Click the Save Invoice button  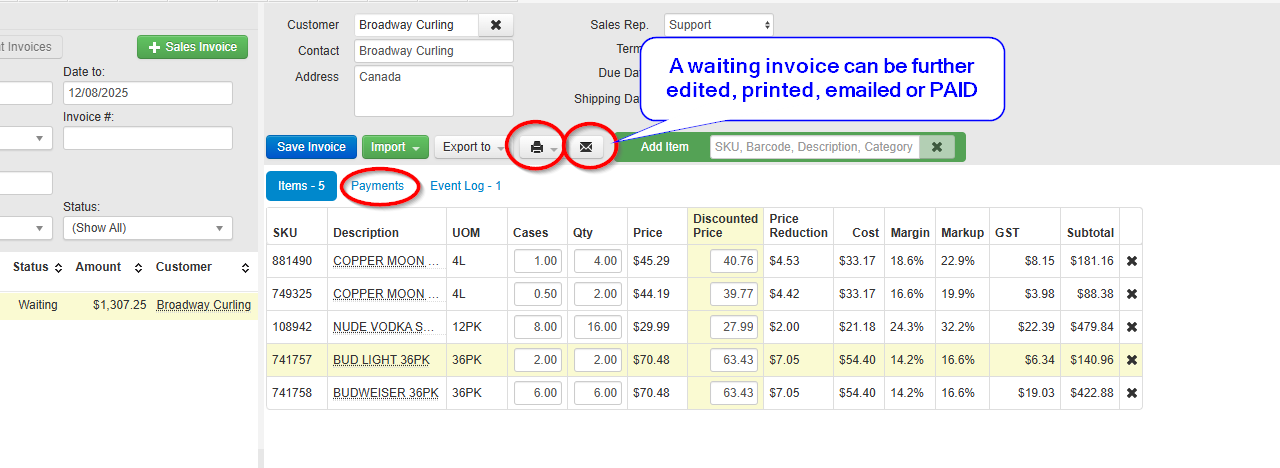tap(311, 147)
